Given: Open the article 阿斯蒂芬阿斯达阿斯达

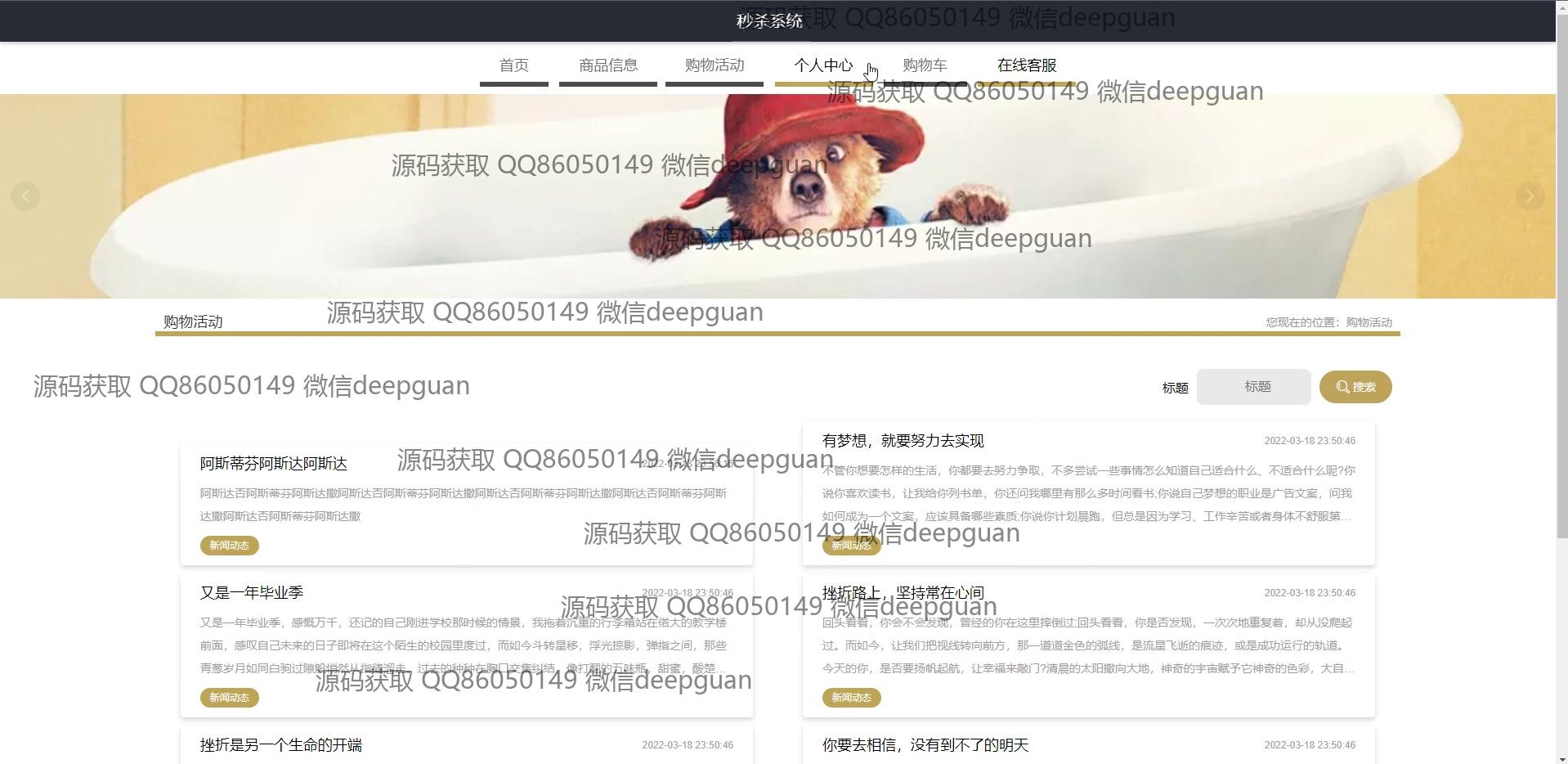Looking at the screenshot, I should tap(273, 464).
